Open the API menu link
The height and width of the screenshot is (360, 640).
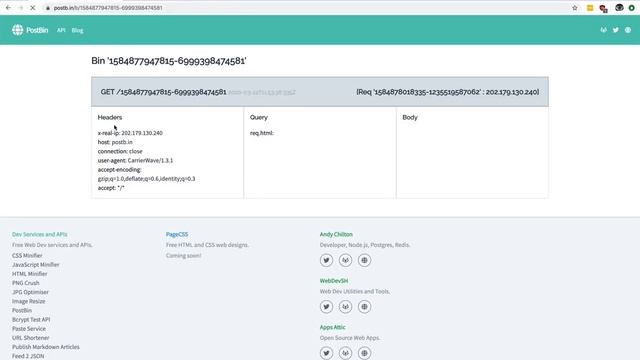(x=61, y=30)
